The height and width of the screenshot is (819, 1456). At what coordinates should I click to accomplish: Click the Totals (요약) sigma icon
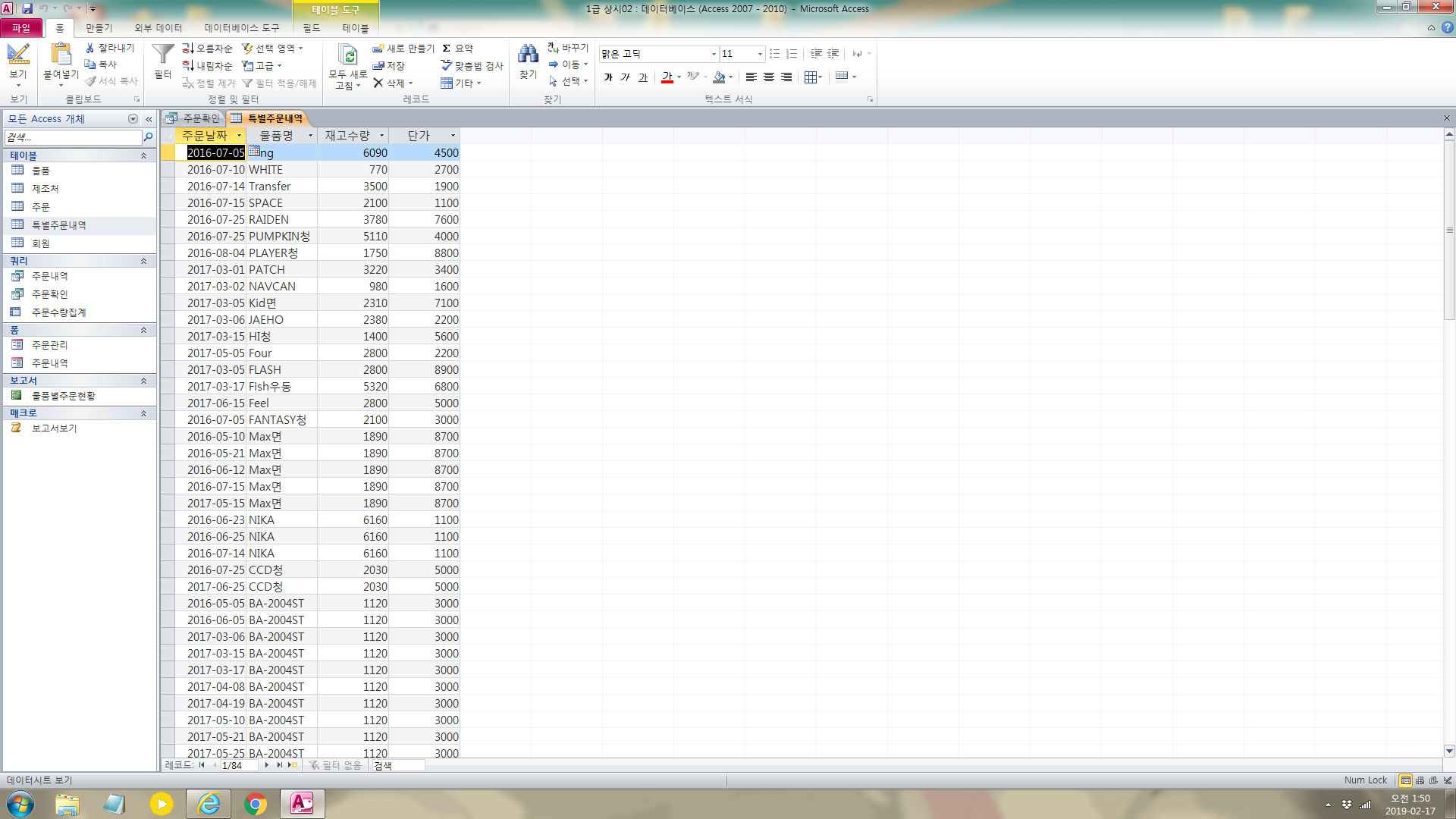tap(447, 49)
